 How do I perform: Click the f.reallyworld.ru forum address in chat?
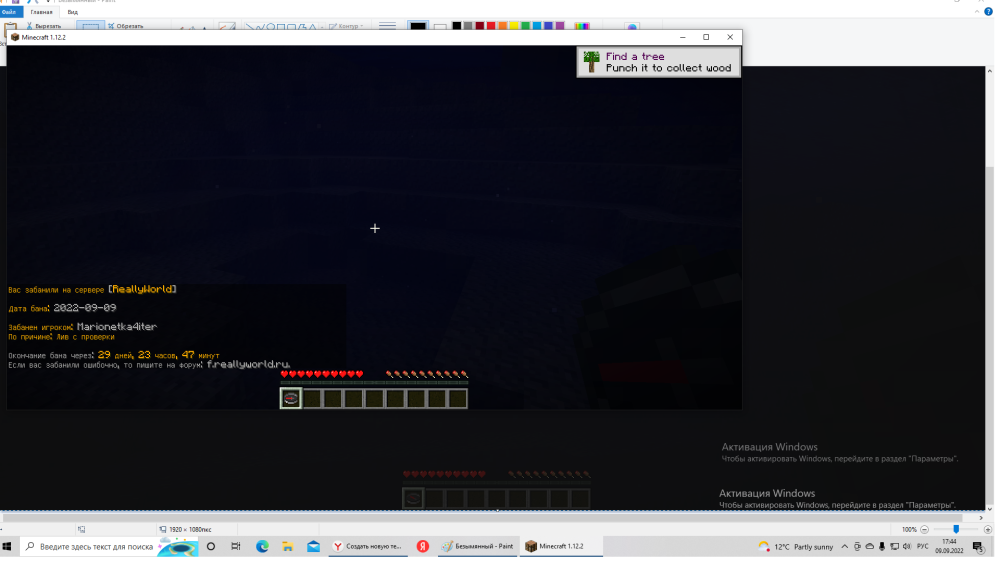[x=248, y=365]
